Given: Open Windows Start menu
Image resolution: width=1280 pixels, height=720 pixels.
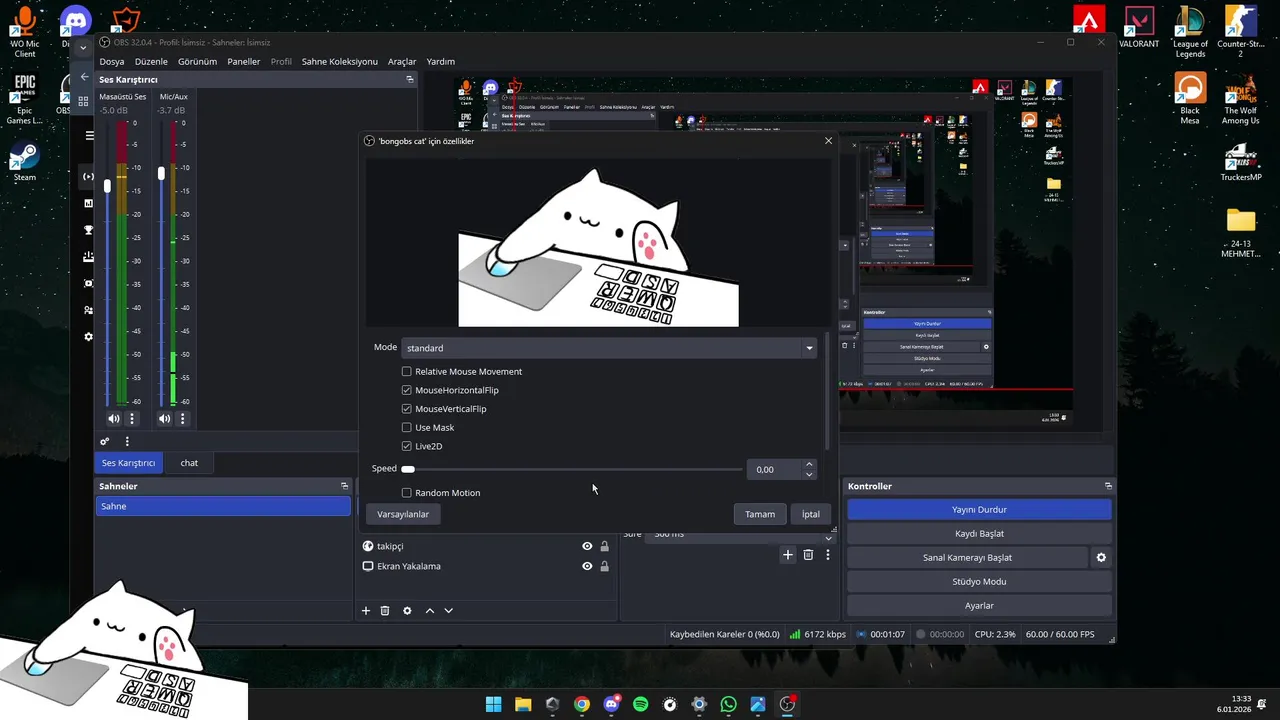Looking at the screenshot, I should click(x=494, y=704).
